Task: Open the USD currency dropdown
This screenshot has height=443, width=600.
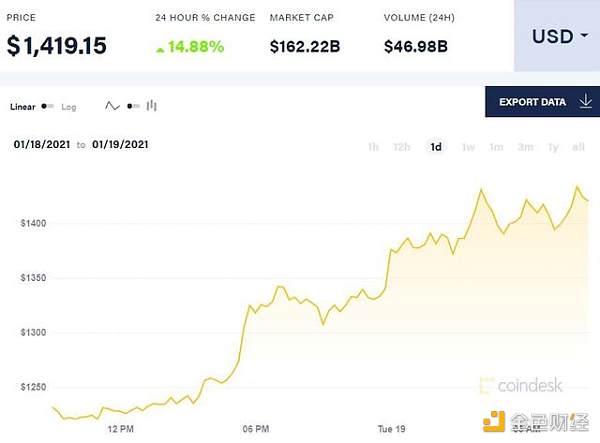Action: coord(557,36)
